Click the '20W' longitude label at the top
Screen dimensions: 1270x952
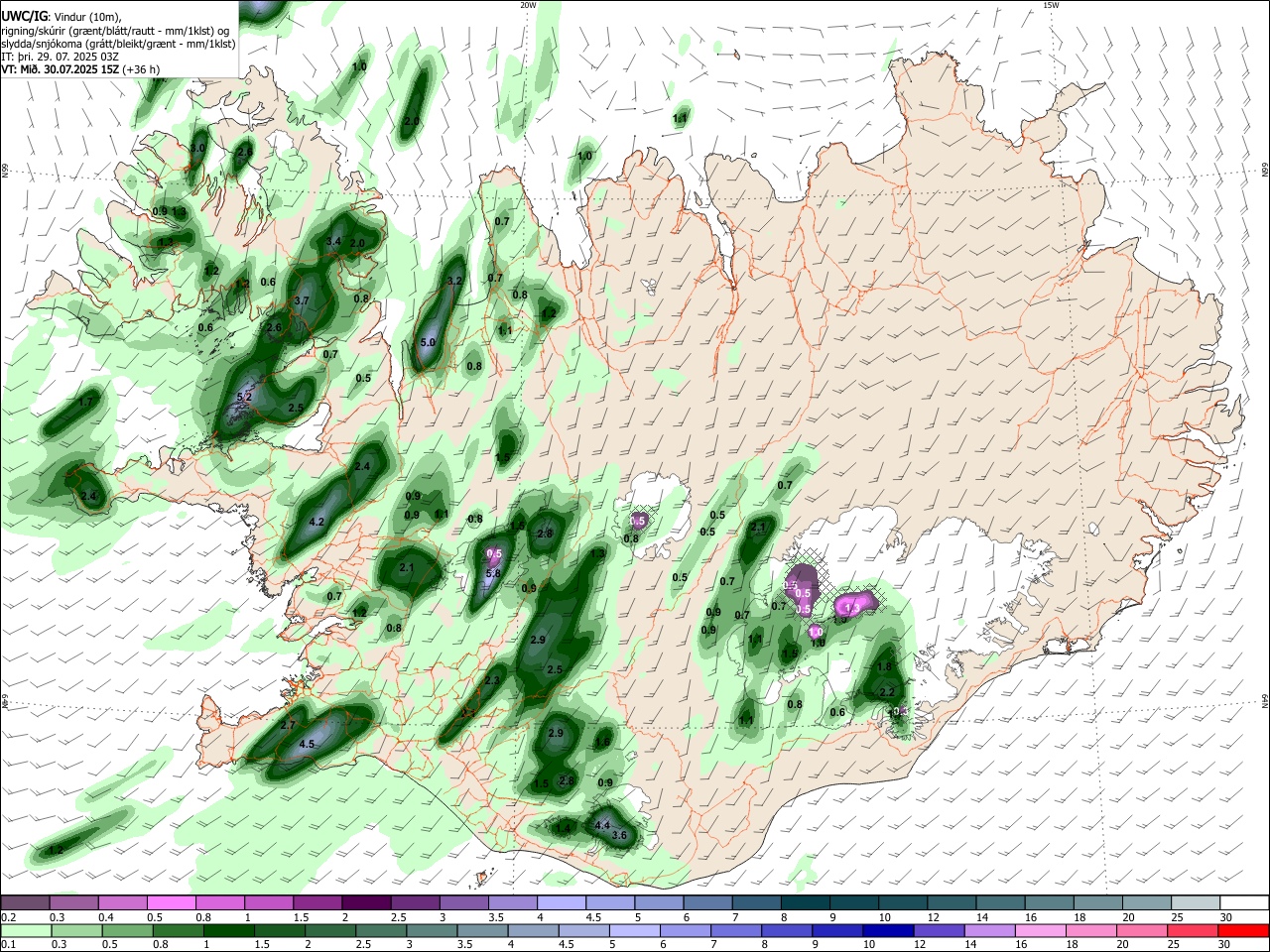528,5
